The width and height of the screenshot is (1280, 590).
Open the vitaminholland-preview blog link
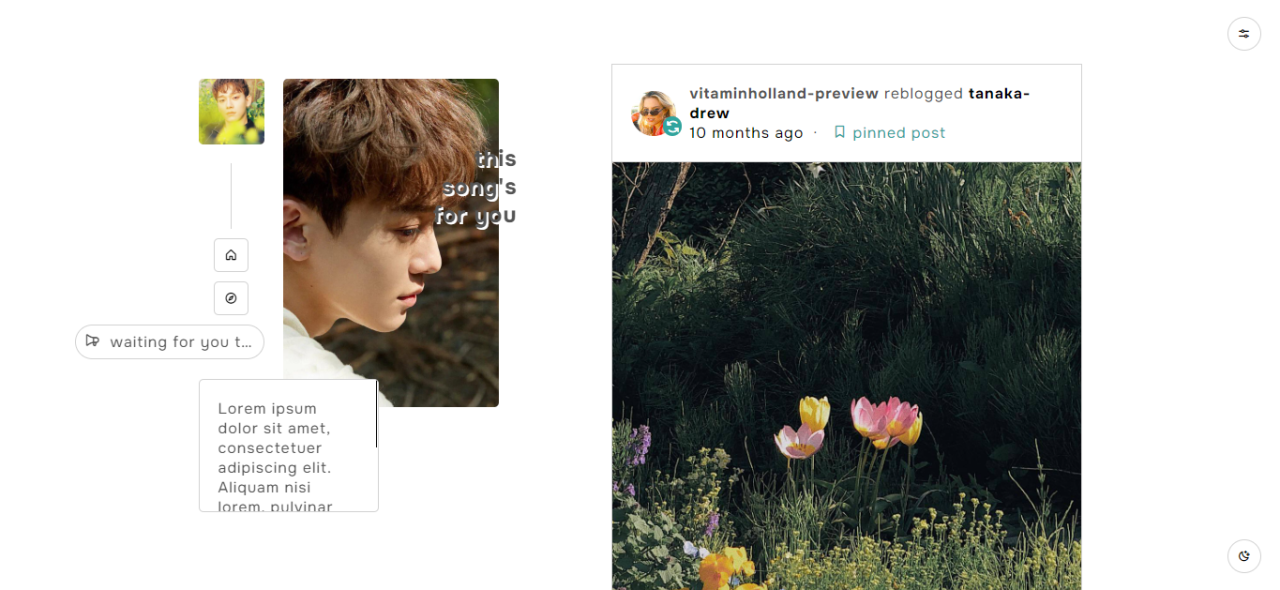coord(784,93)
